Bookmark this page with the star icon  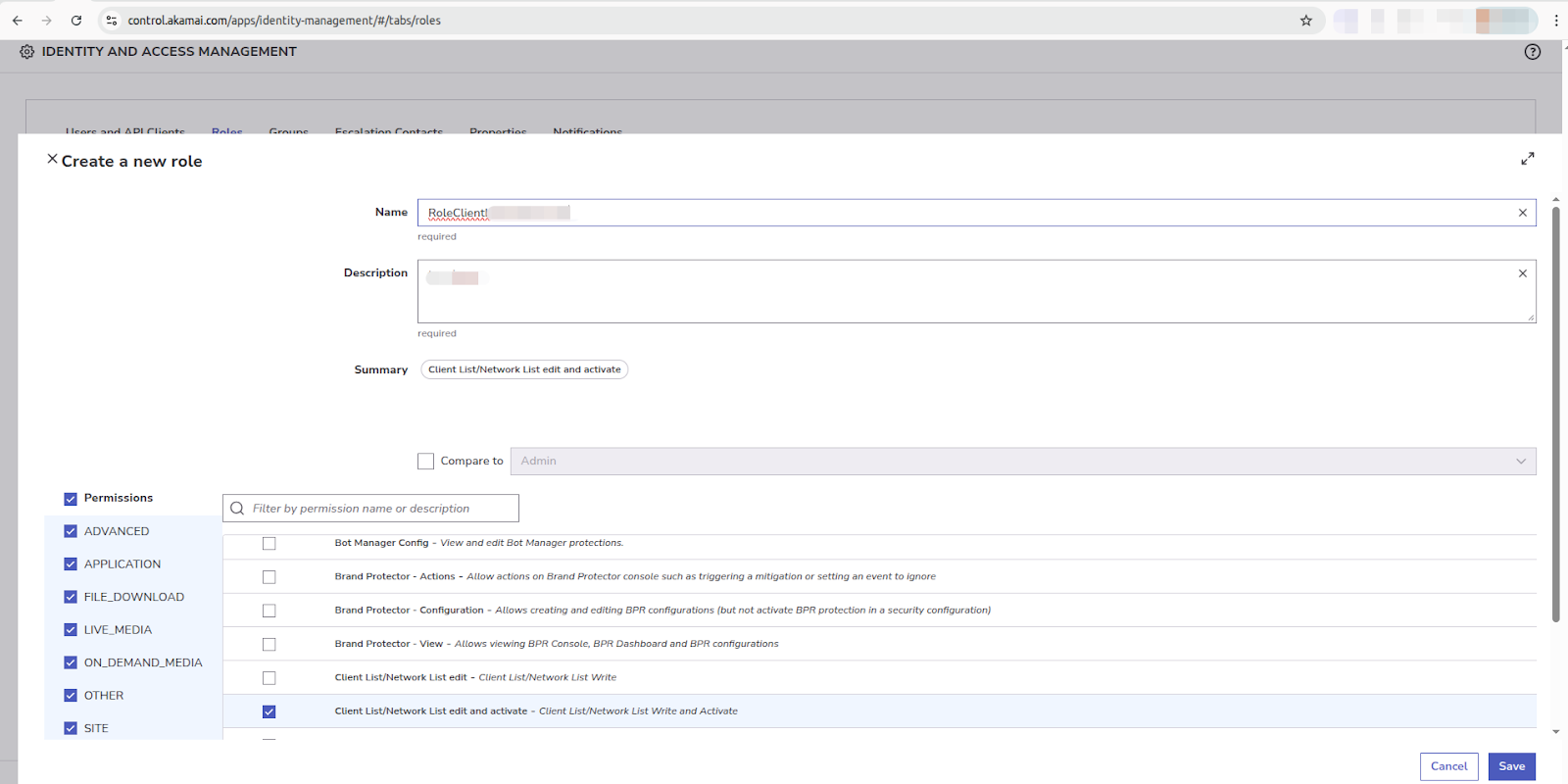pyautogui.click(x=1305, y=21)
